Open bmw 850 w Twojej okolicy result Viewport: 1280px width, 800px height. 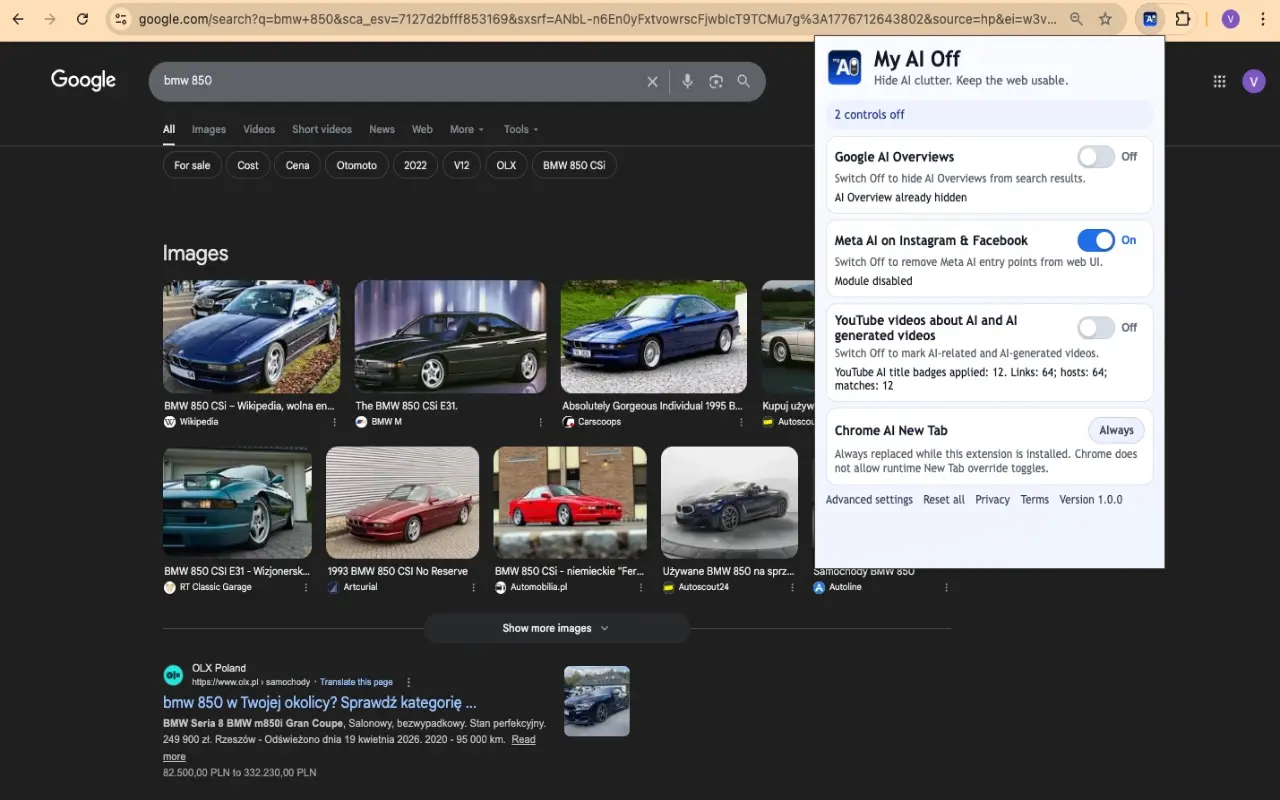320,703
